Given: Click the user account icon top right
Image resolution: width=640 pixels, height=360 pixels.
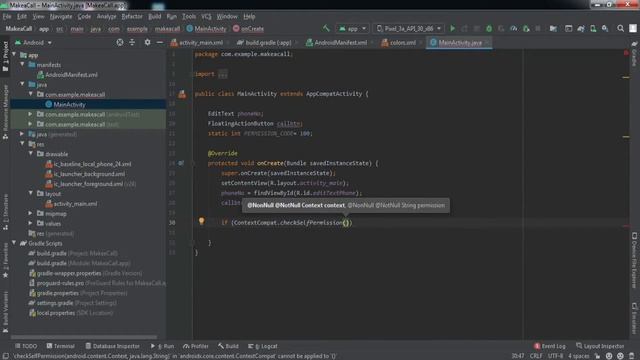Looking at the screenshot, I should tap(633, 29).
